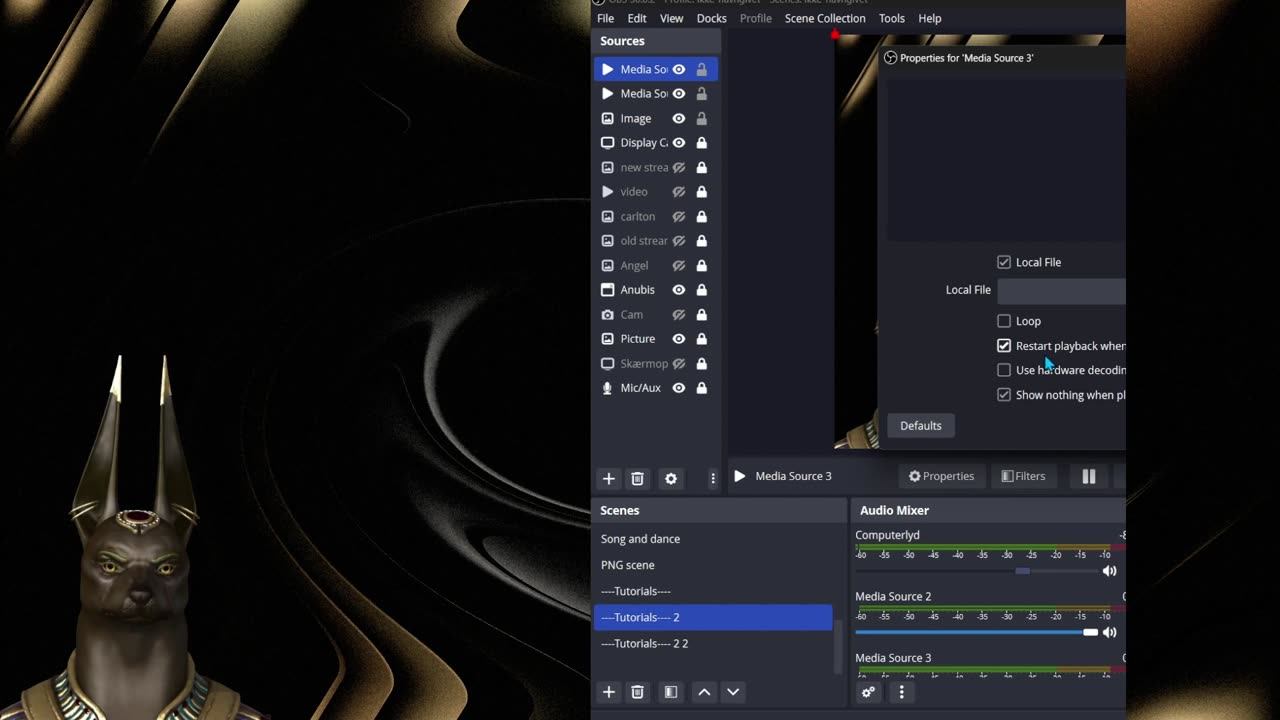
Task: Open the Tools menu
Action: click(x=892, y=18)
